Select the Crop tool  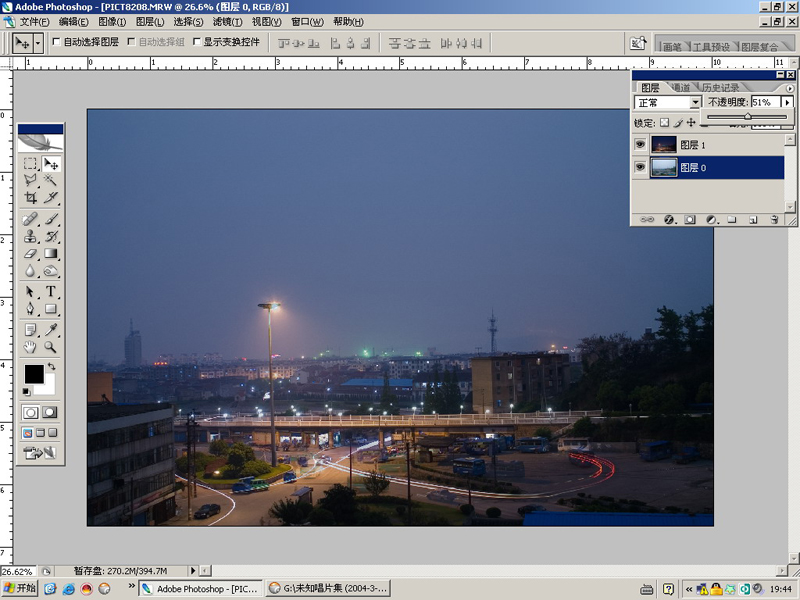[x=30, y=198]
